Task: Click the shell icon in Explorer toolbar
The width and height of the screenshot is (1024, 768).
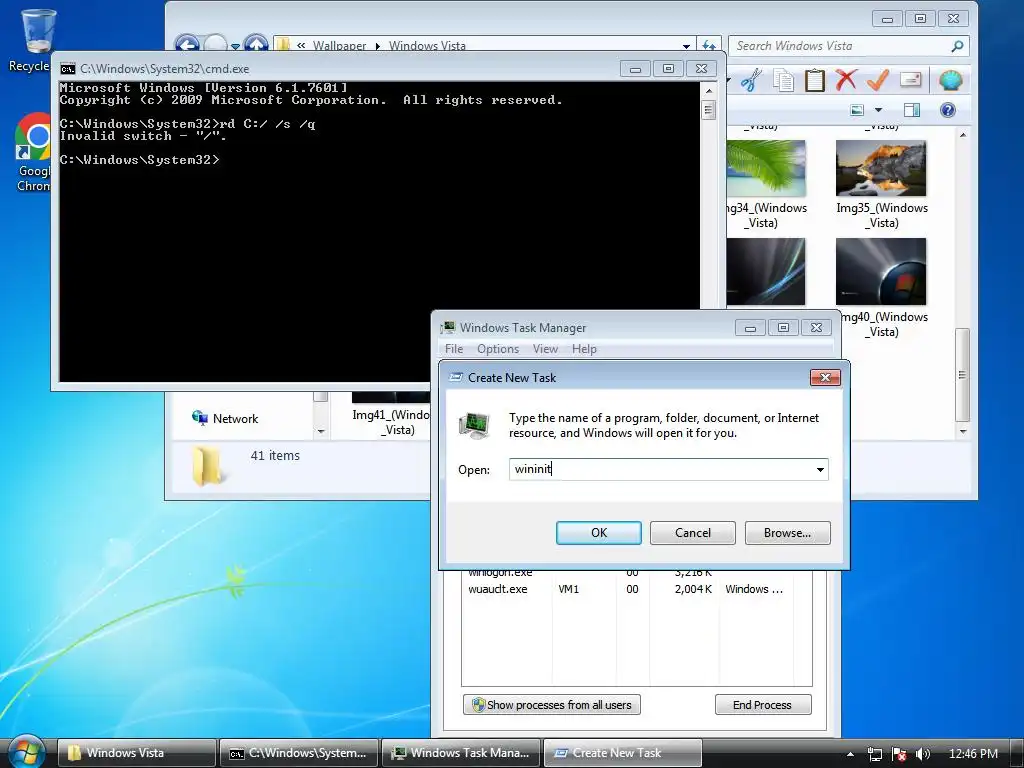Action: pyautogui.click(x=950, y=80)
